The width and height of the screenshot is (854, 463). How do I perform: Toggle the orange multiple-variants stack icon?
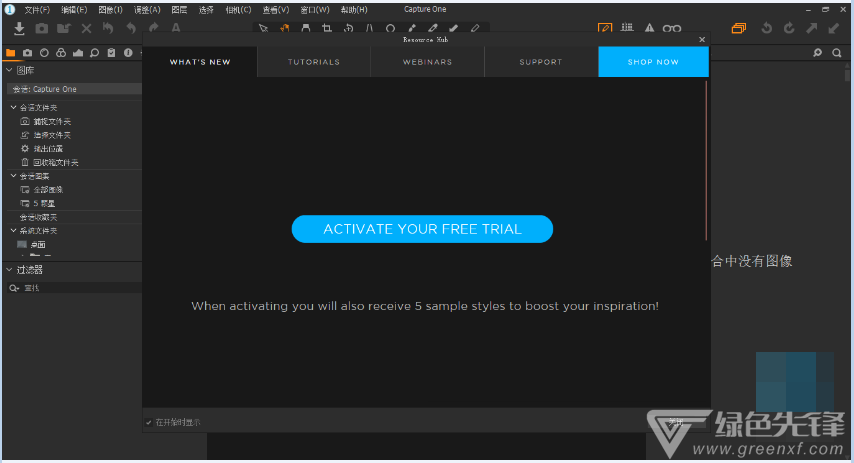(739, 28)
